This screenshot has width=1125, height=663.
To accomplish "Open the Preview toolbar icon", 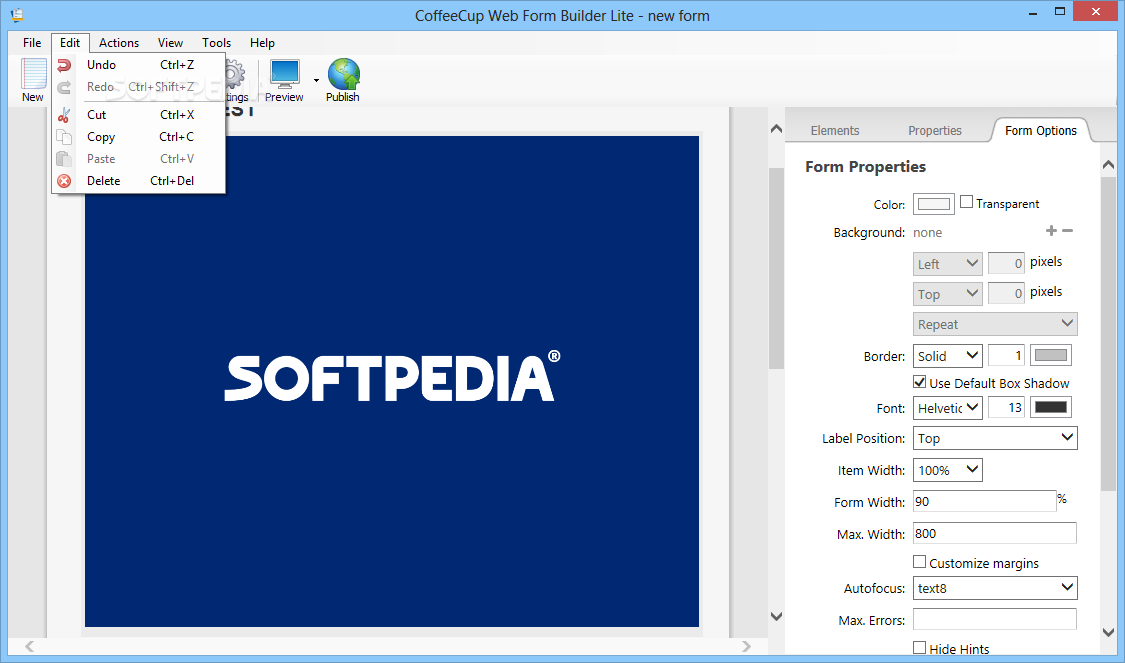I will pos(284,74).
